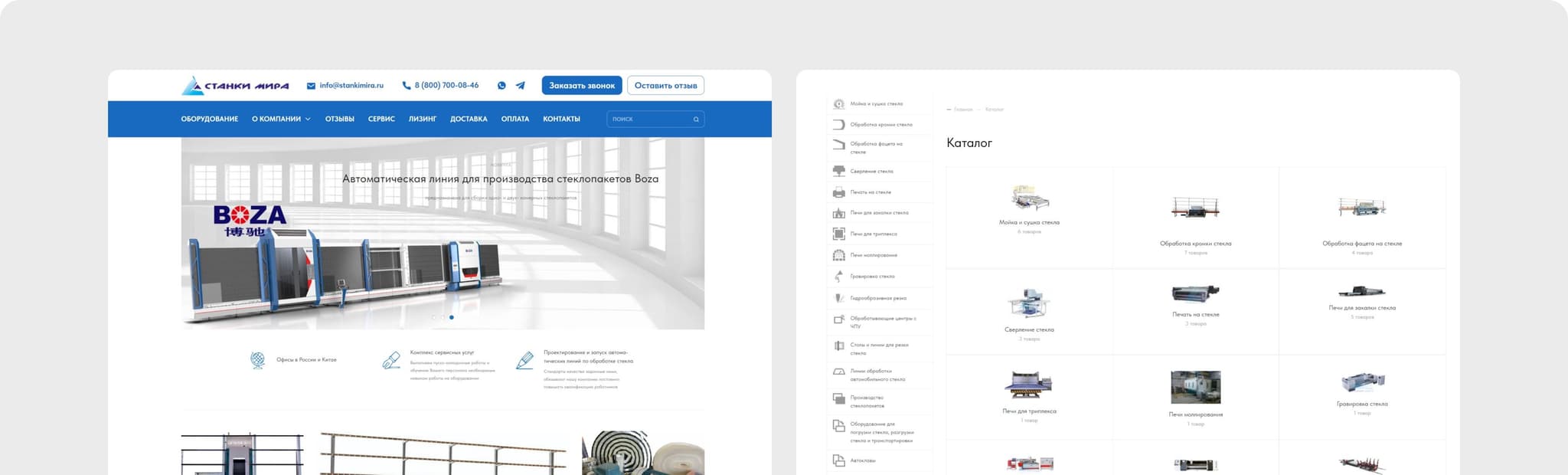Go to the Лизинг menu item
The height and width of the screenshot is (475, 1568).
click(x=422, y=120)
